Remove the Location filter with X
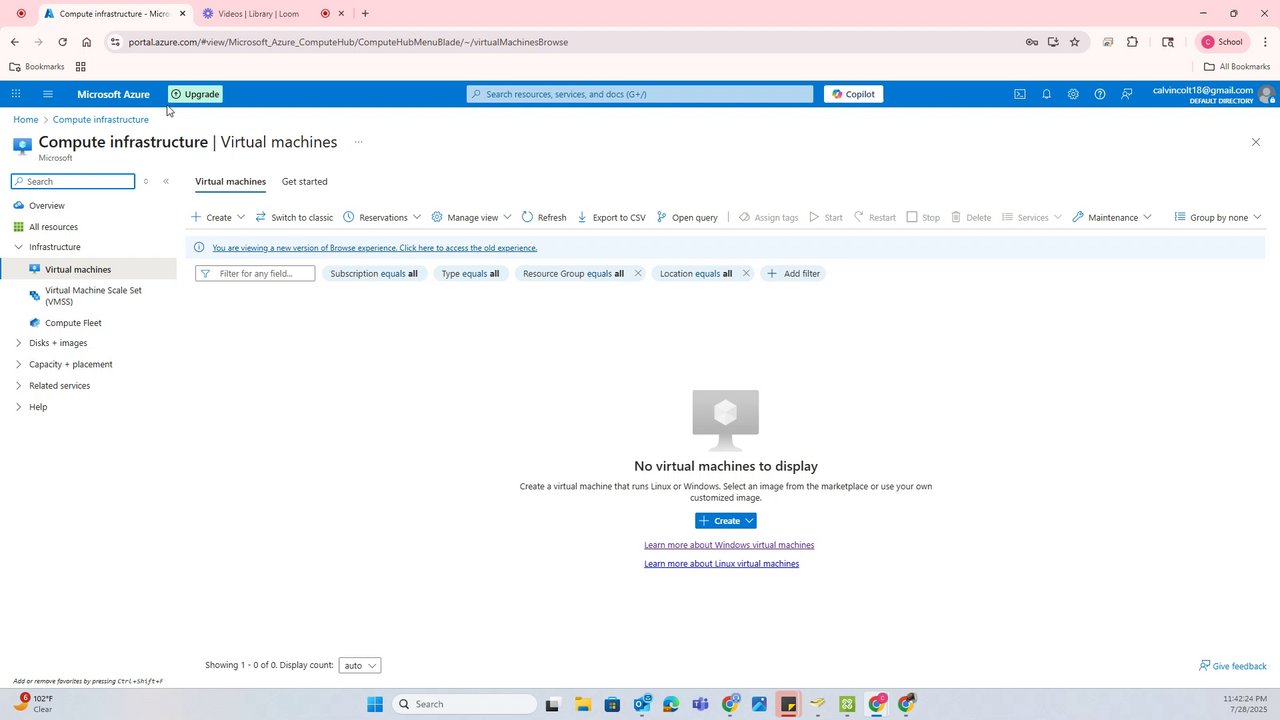The width and height of the screenshot is (1280, 720). pos(746,273)
